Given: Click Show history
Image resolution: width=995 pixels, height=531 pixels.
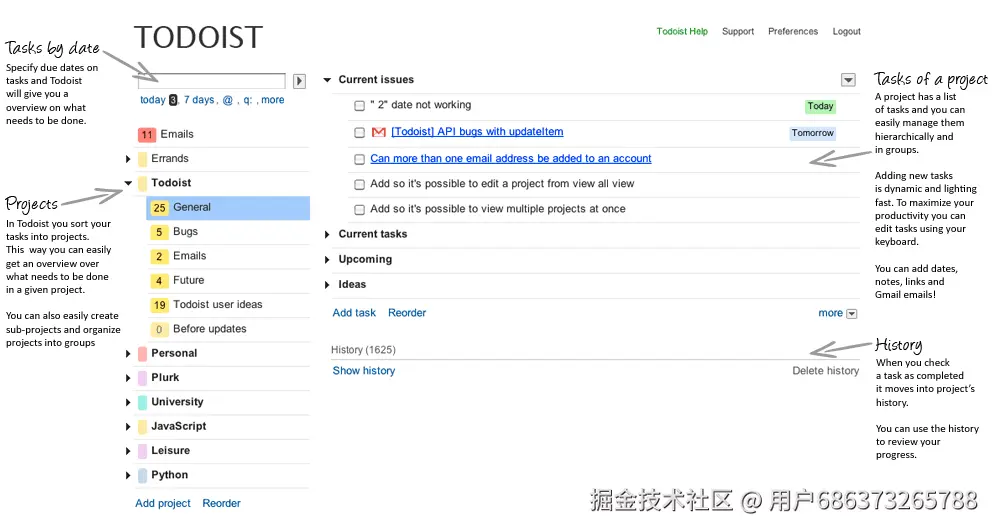Looking at the screenshot, I should pos(364,370).
